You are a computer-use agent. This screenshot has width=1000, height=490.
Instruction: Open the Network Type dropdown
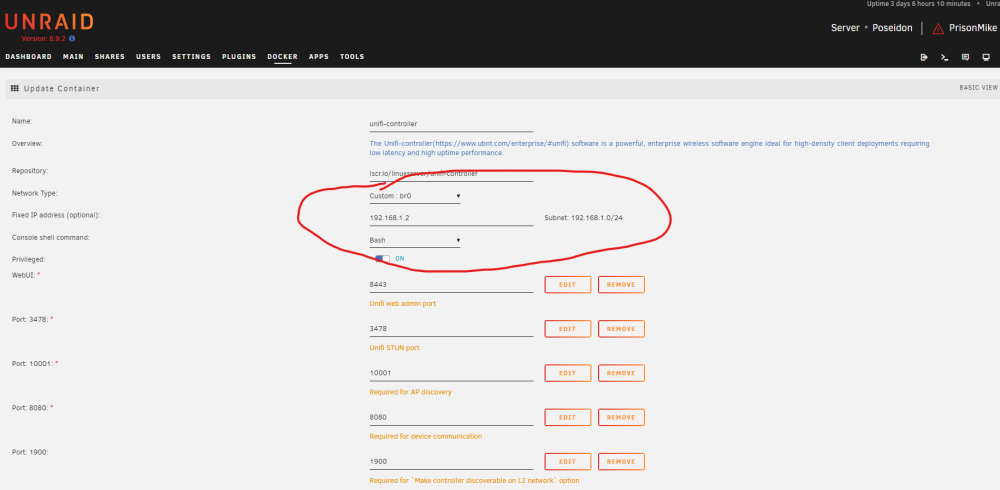pos(415,196)
